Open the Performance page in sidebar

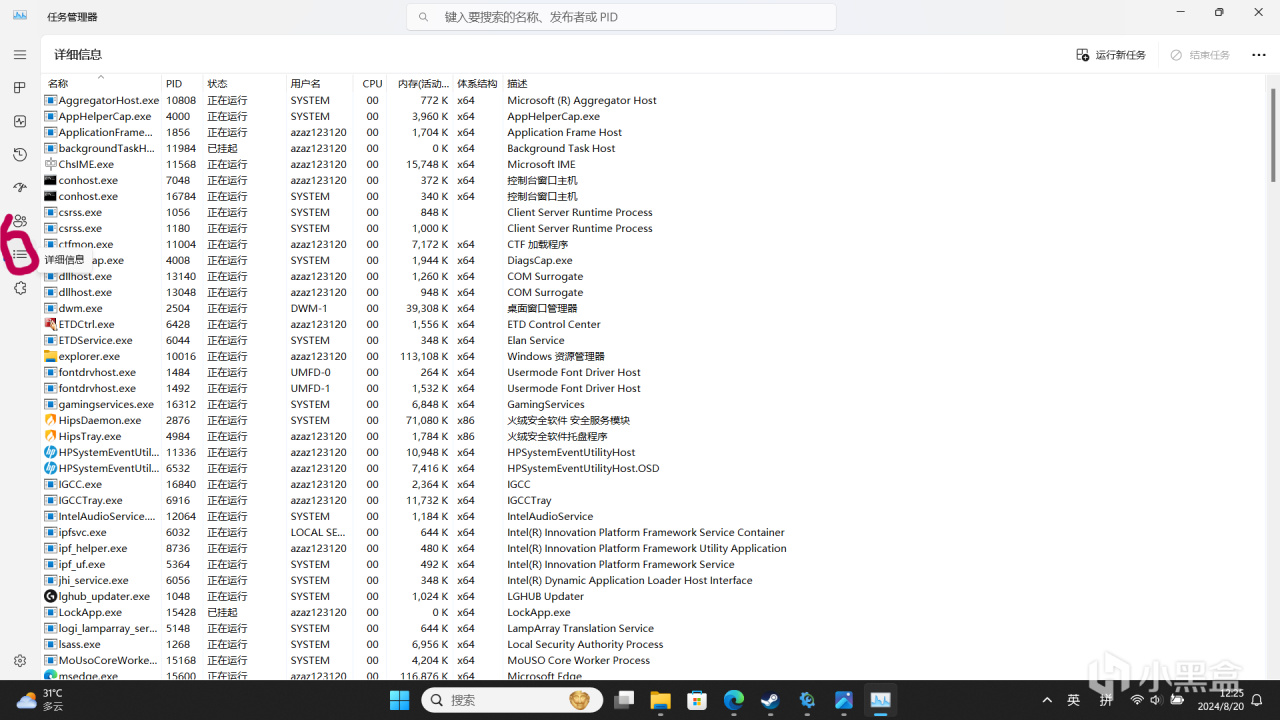[20, 121]
